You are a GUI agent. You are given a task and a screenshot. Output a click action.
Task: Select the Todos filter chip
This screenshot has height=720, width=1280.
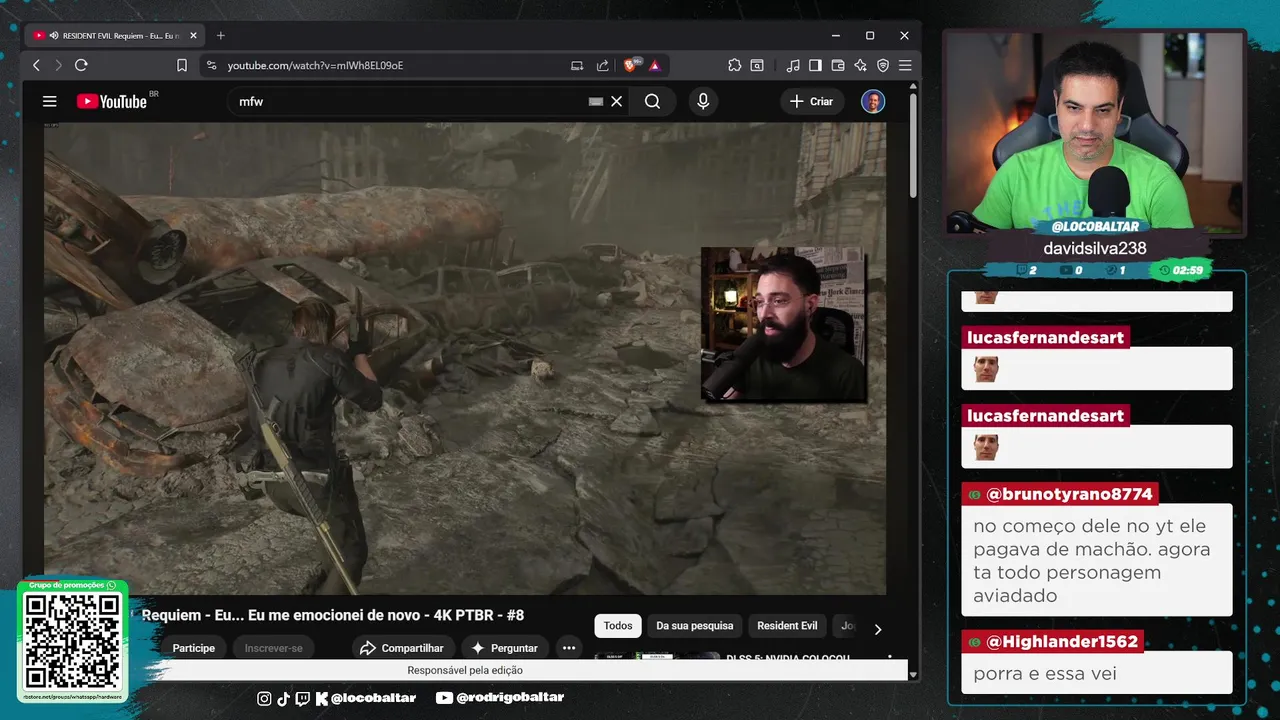(x=618, y=626)
